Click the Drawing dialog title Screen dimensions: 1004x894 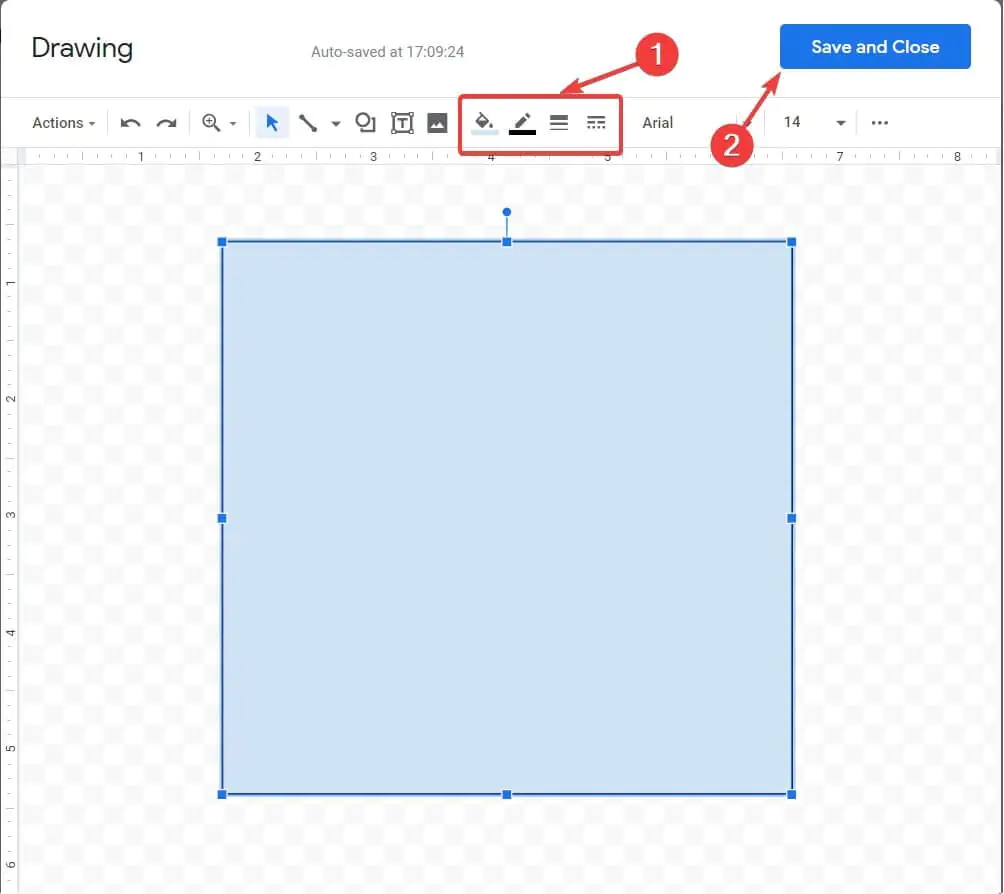point(82,48)
